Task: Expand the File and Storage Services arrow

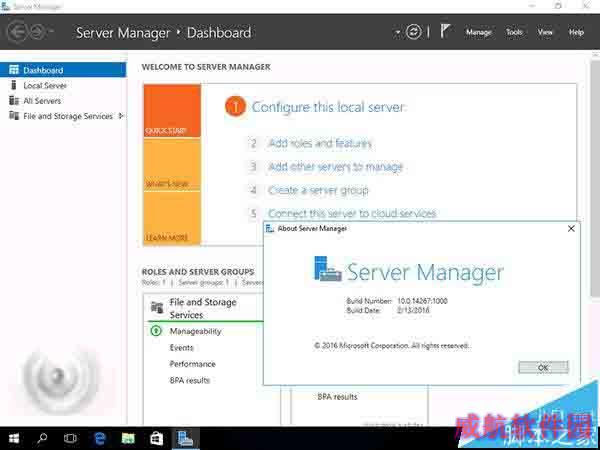Action: click(x=121, y=116)
